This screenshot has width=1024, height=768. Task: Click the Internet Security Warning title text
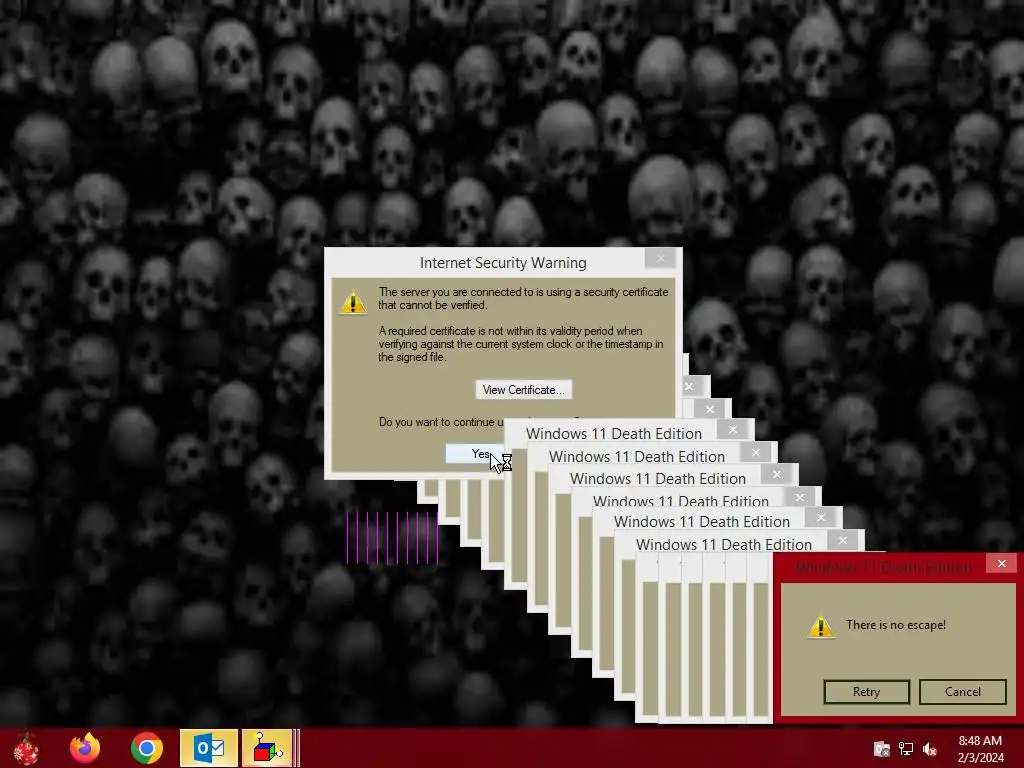503,263
